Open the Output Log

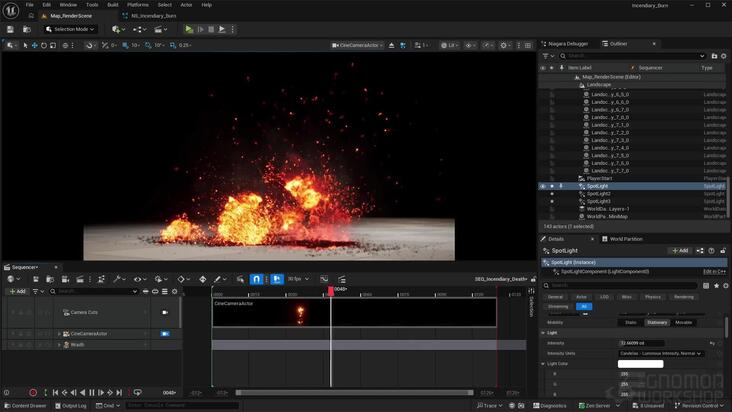point(70,405)
